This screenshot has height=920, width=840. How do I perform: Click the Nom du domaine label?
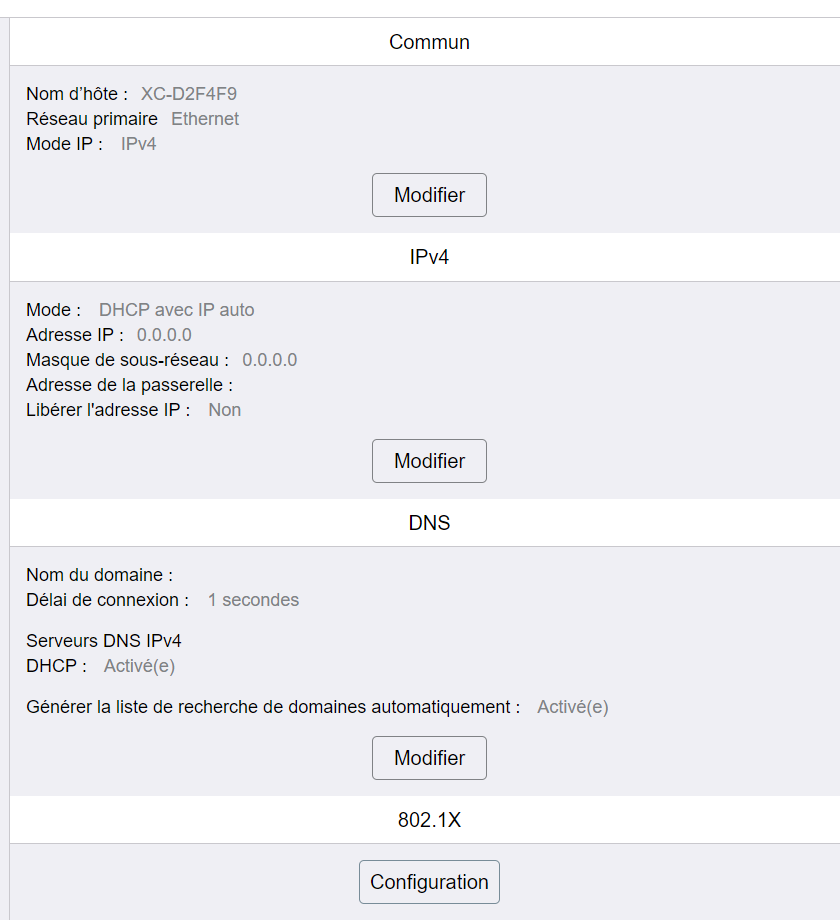[100, 575]
